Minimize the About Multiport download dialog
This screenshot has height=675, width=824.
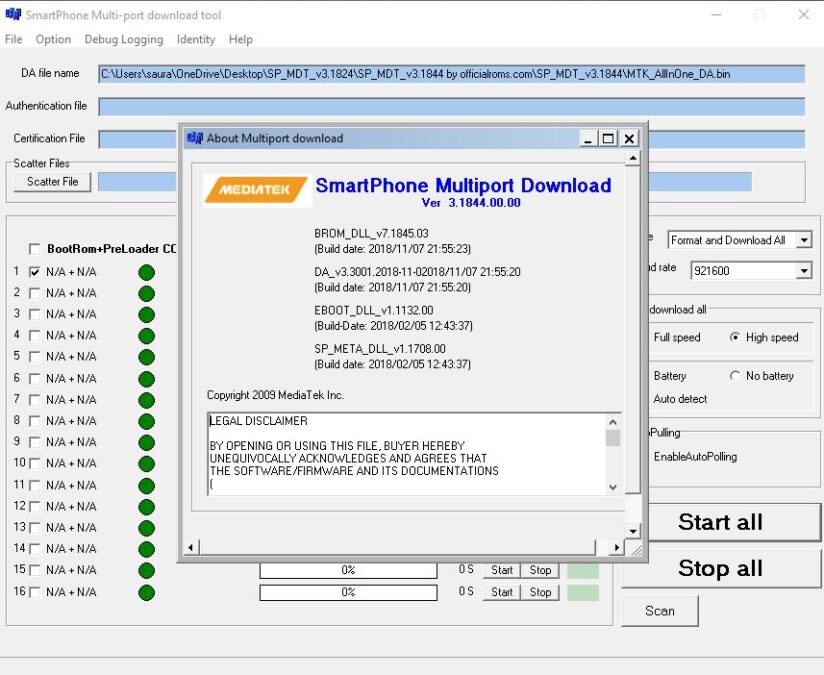tap(588, 139)
